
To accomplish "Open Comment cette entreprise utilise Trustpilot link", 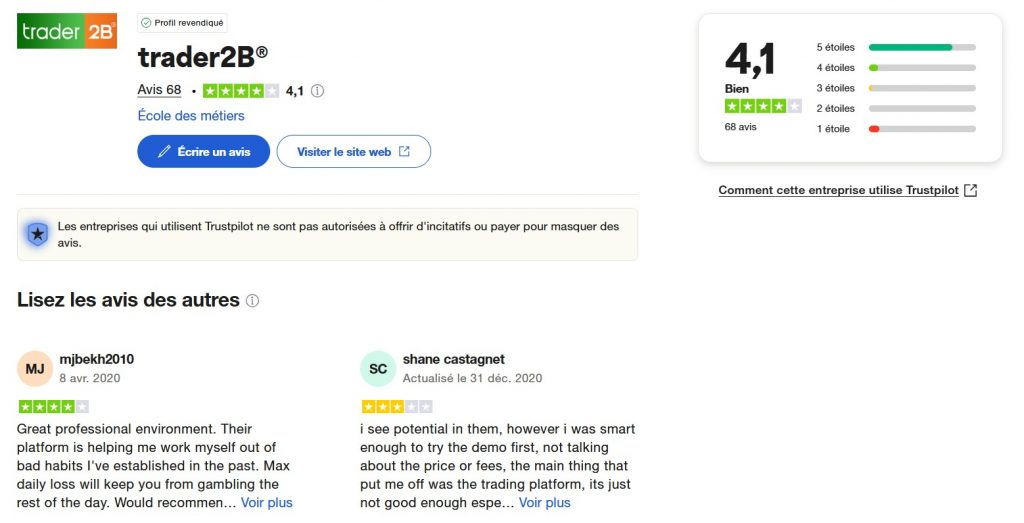I will pyautogui.click(x=838, y=191).
